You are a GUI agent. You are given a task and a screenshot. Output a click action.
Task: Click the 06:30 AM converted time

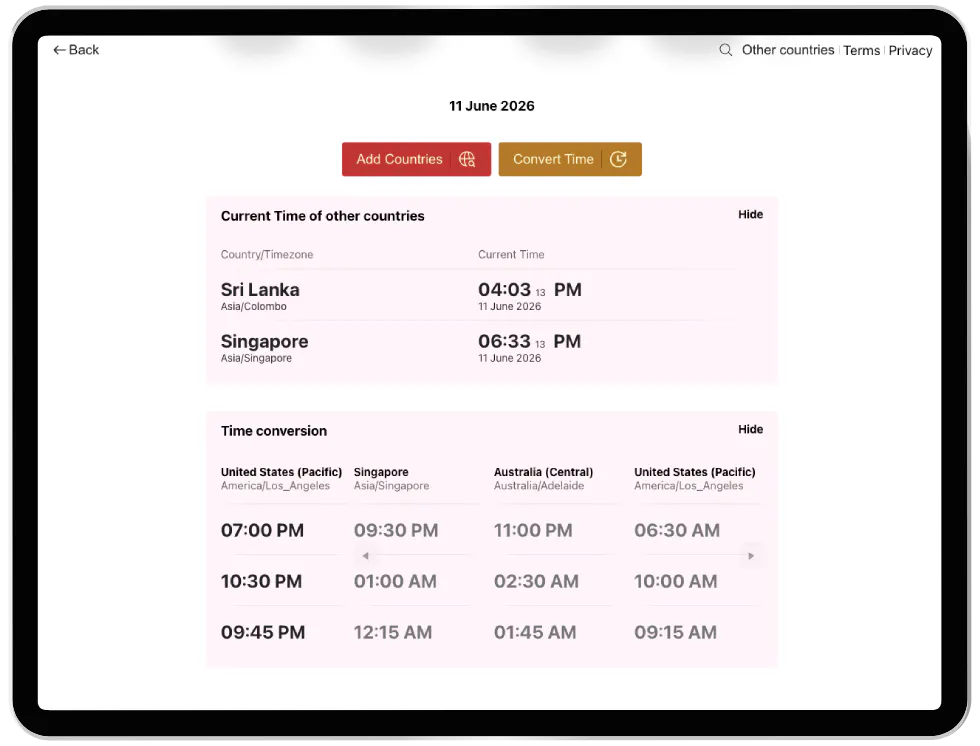(677, 530)
